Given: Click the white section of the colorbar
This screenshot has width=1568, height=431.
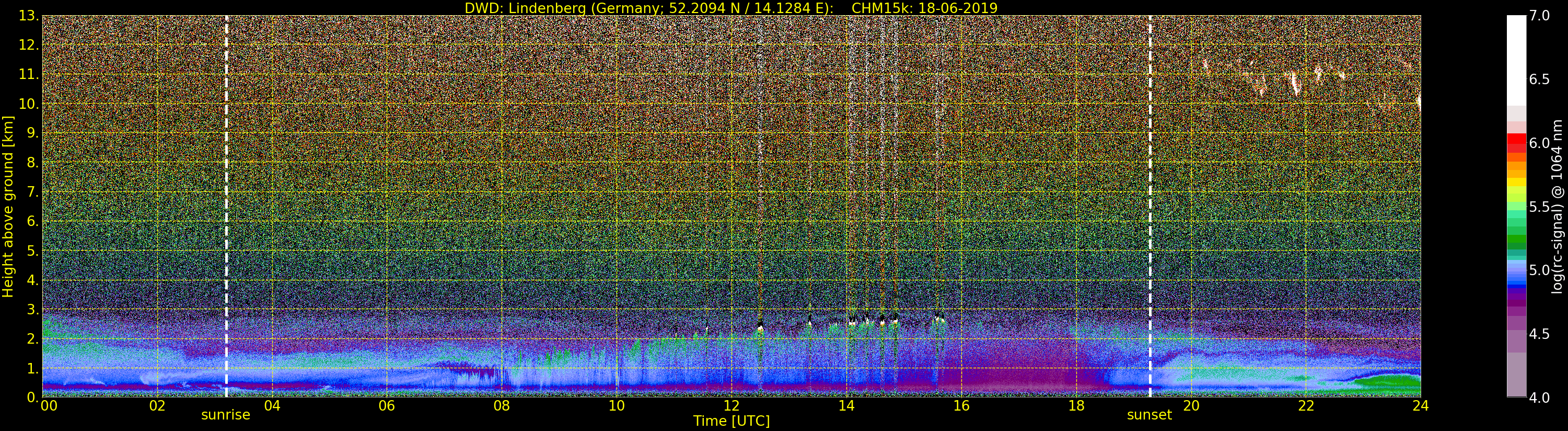Looking at the screenshot, I should [x=1516, y=61].
